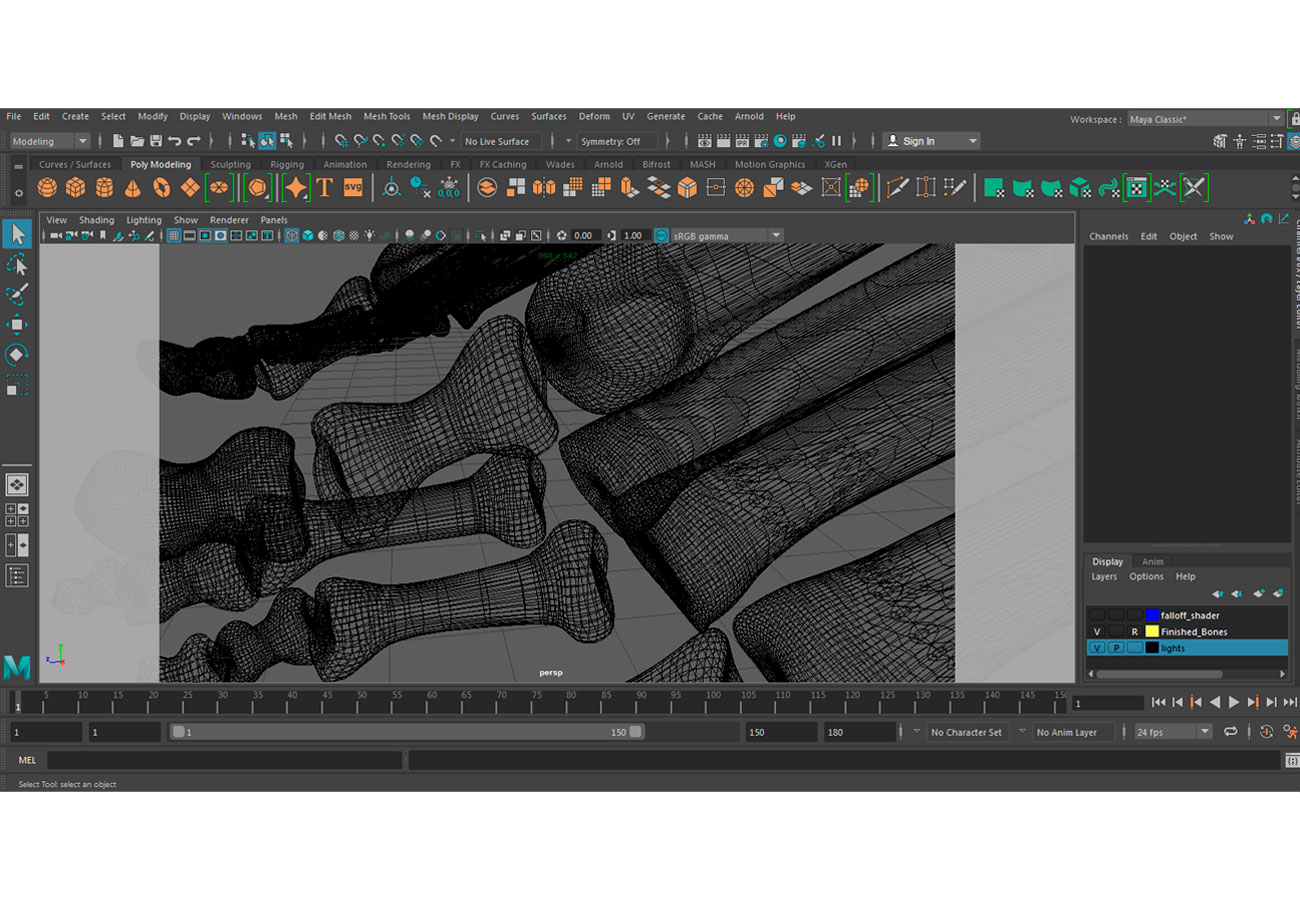
Task: Expand the sRGB gamma view transform dropdown
Action: click(x=775, y=236)
